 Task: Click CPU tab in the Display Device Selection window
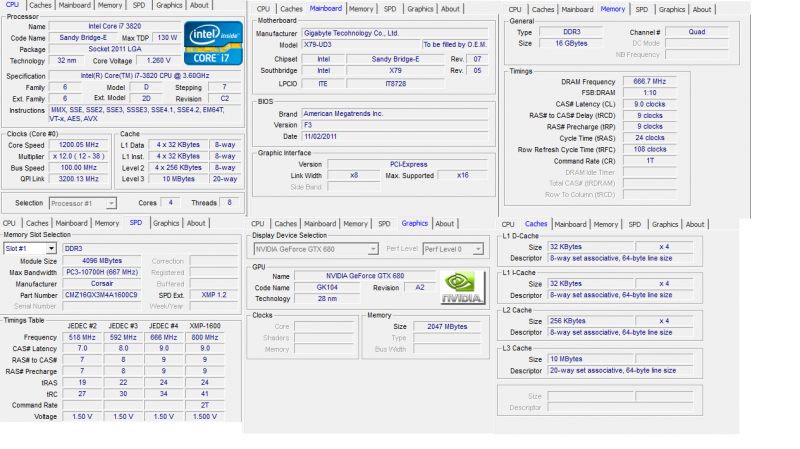click(258, 223)
